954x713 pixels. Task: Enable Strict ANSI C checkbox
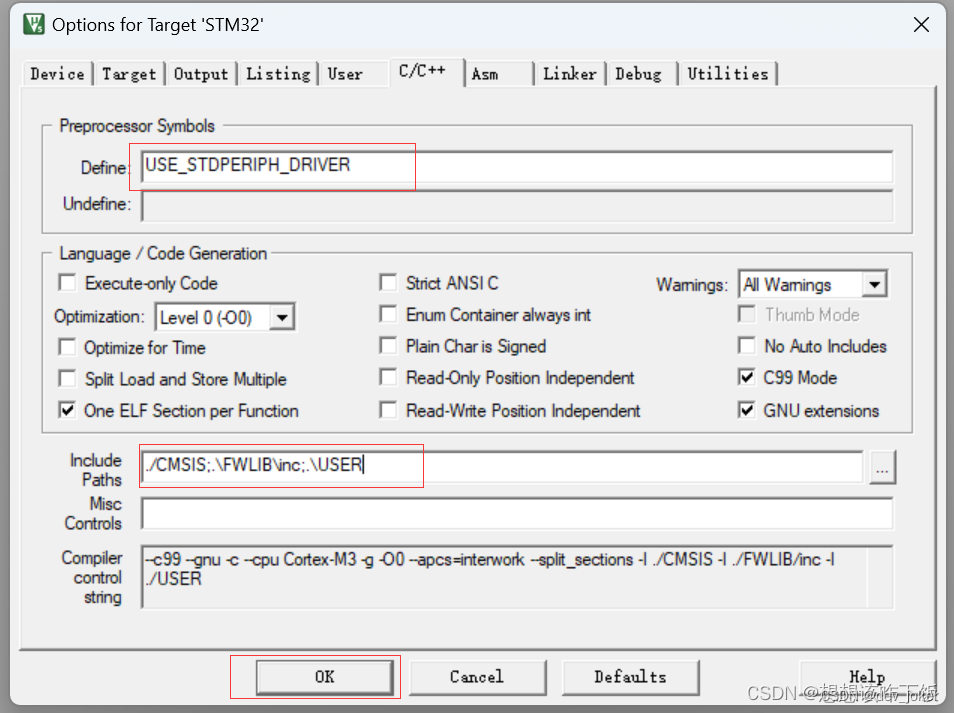click(388, 282)
